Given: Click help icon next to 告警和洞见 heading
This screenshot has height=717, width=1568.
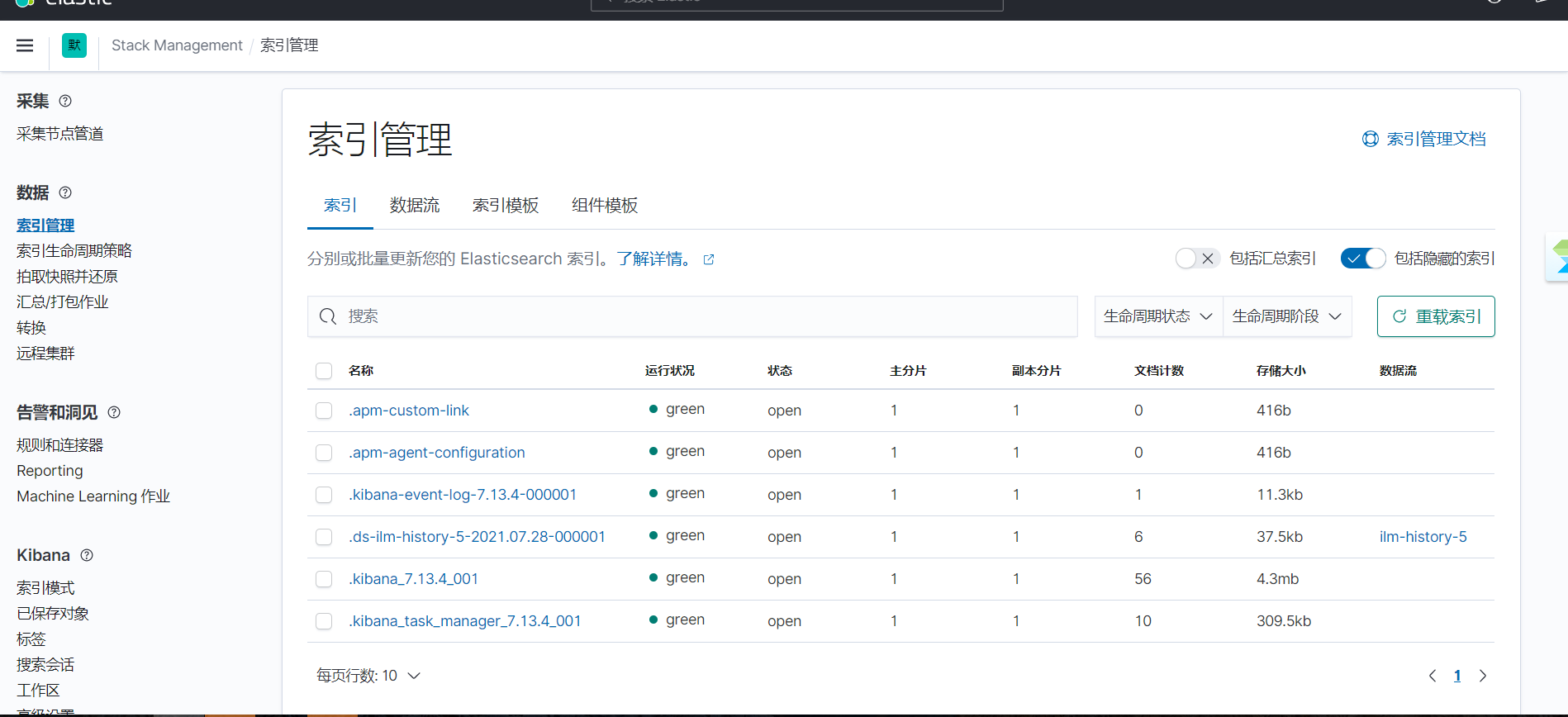Looking at the screenshot, I should pos(114,412).
